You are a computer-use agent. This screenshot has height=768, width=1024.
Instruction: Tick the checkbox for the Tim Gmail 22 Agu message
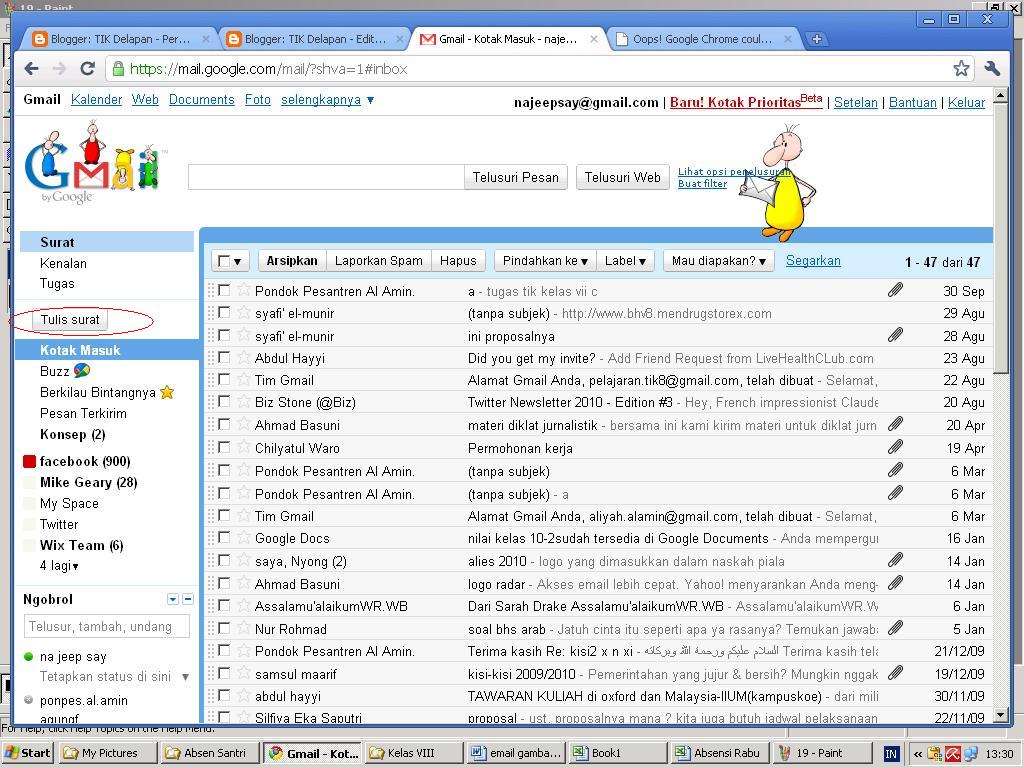(224, 379)
